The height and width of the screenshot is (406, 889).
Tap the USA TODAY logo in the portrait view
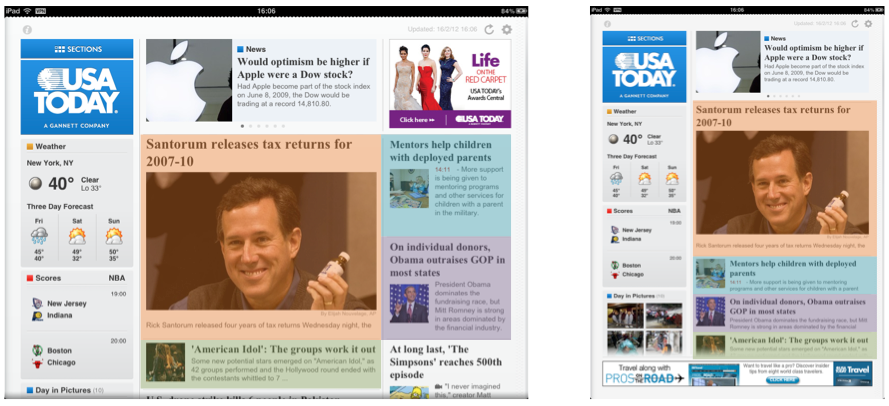(644, 74)
